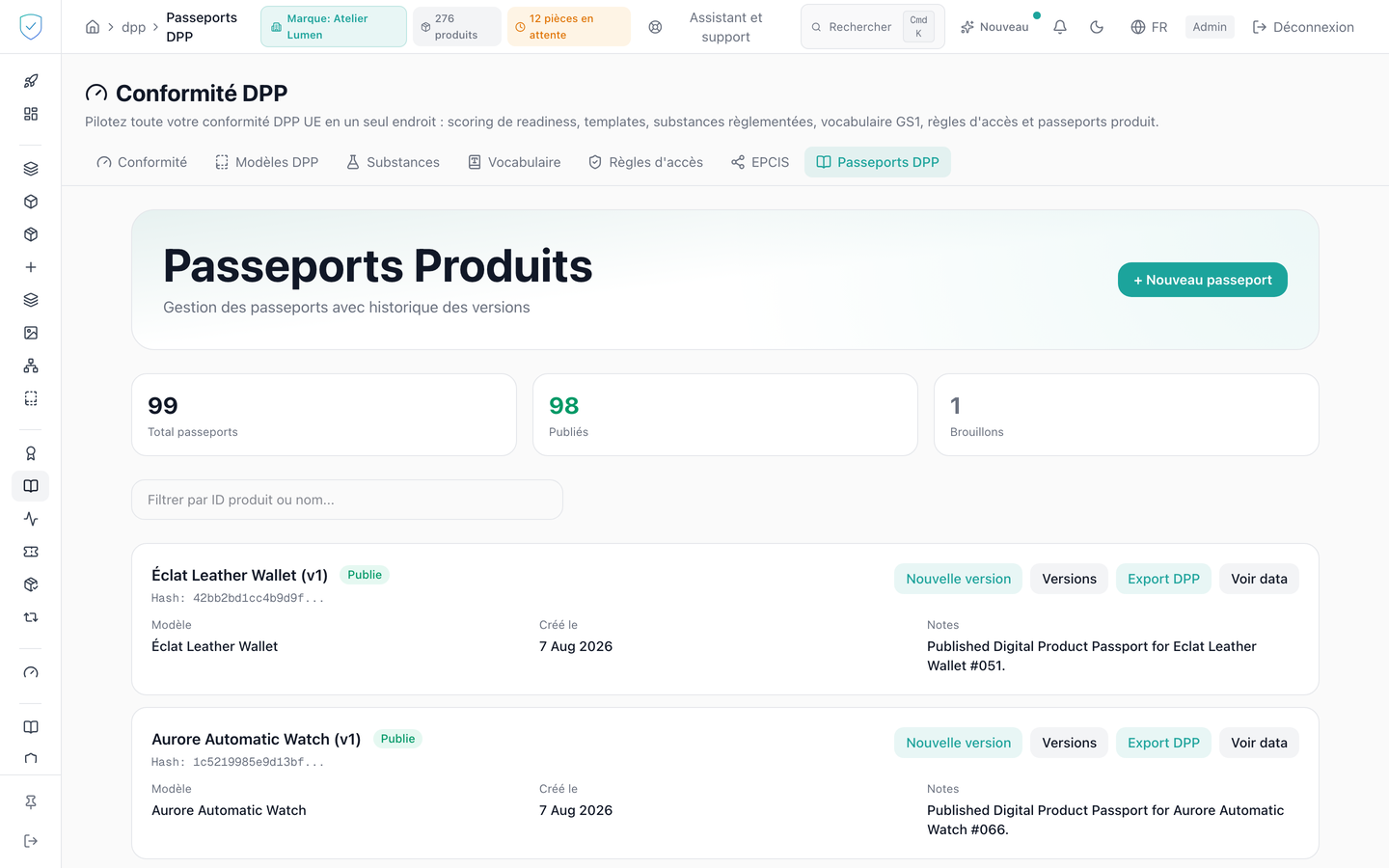The height and width of the screenshot is (868, 1389).
Task: Click the pin icon in the sidebar
Action: 31,802
